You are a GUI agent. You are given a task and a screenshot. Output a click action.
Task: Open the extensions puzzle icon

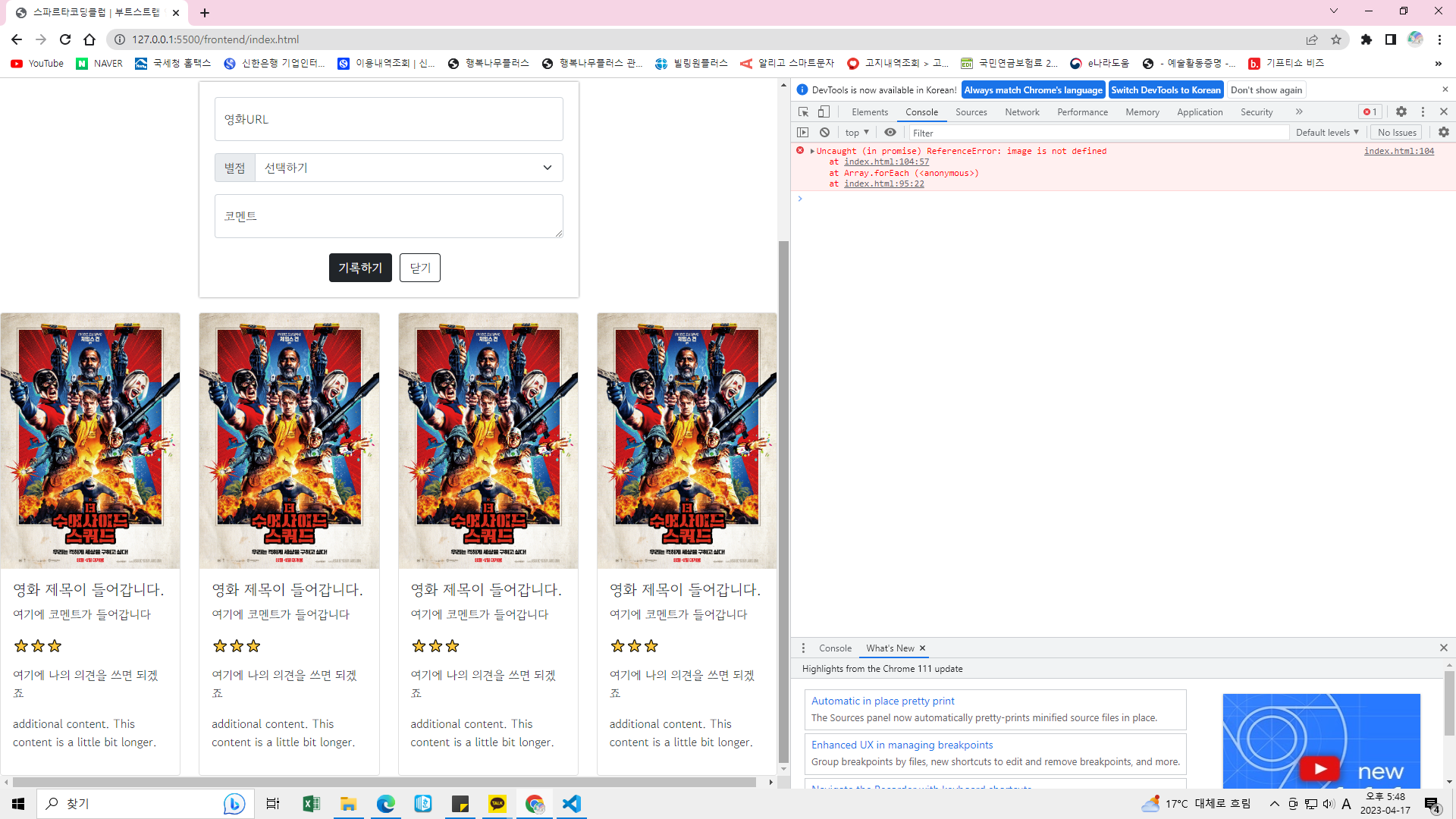pyautogui.click(x=1367, y=39)
